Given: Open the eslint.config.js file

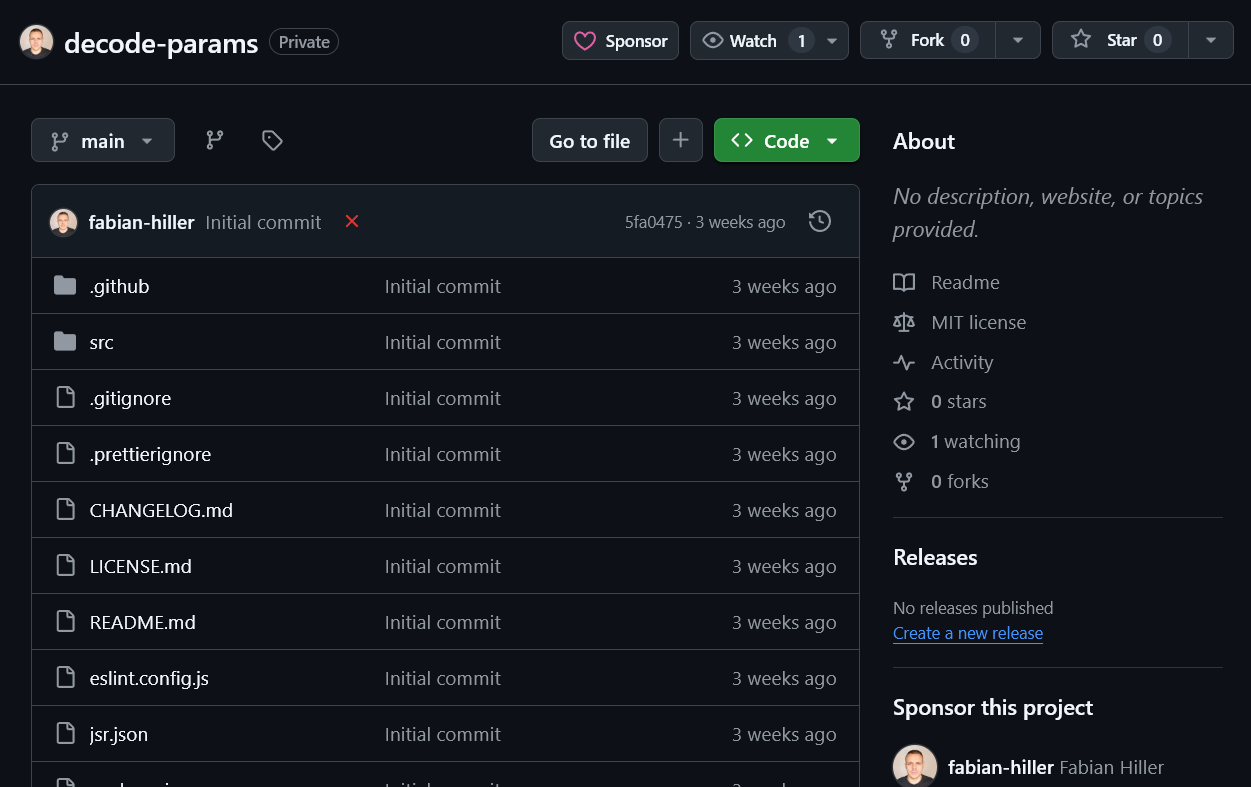Looking at the screenshot, I should [149, 678].
